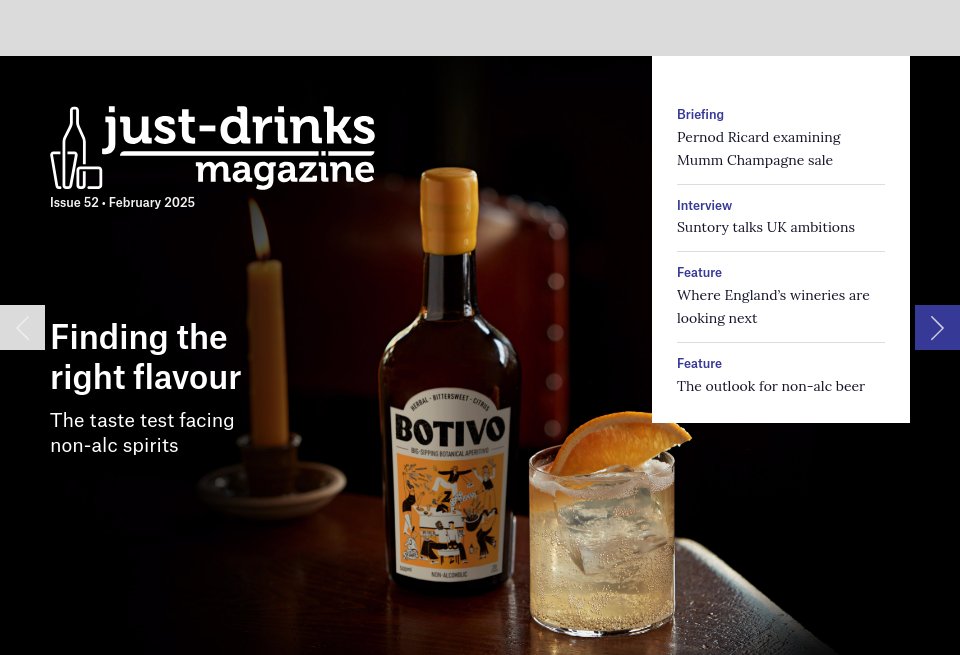
Task: Select the white arrow on the left edge
Action: [22, 327]
